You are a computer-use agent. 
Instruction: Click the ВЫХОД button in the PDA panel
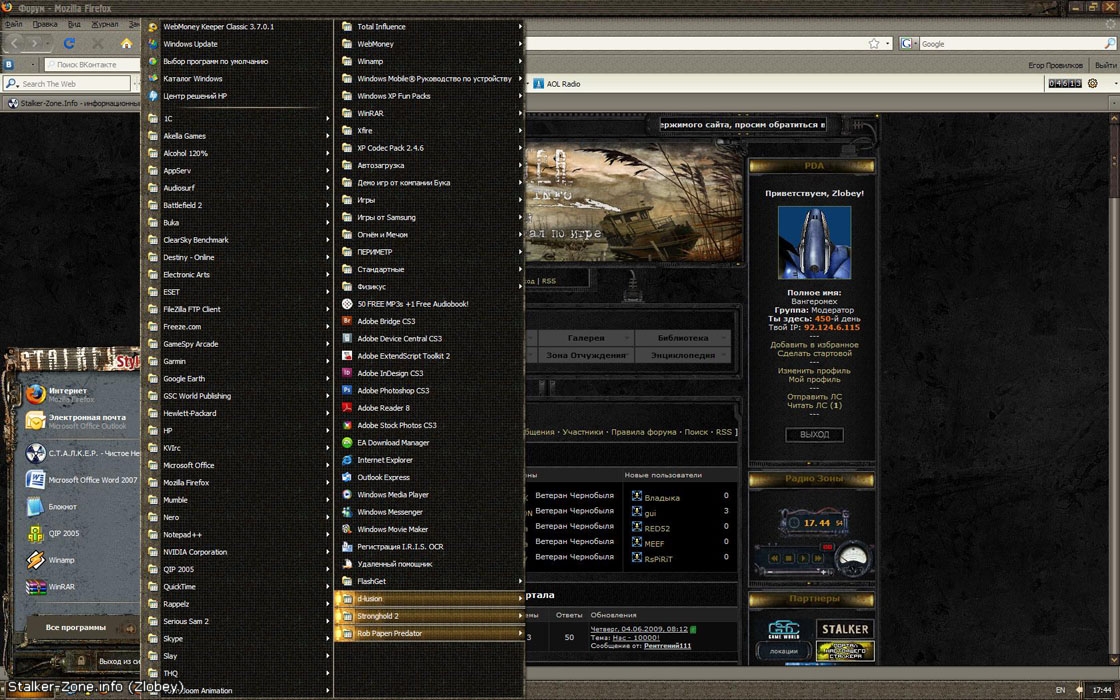(814, 435)
